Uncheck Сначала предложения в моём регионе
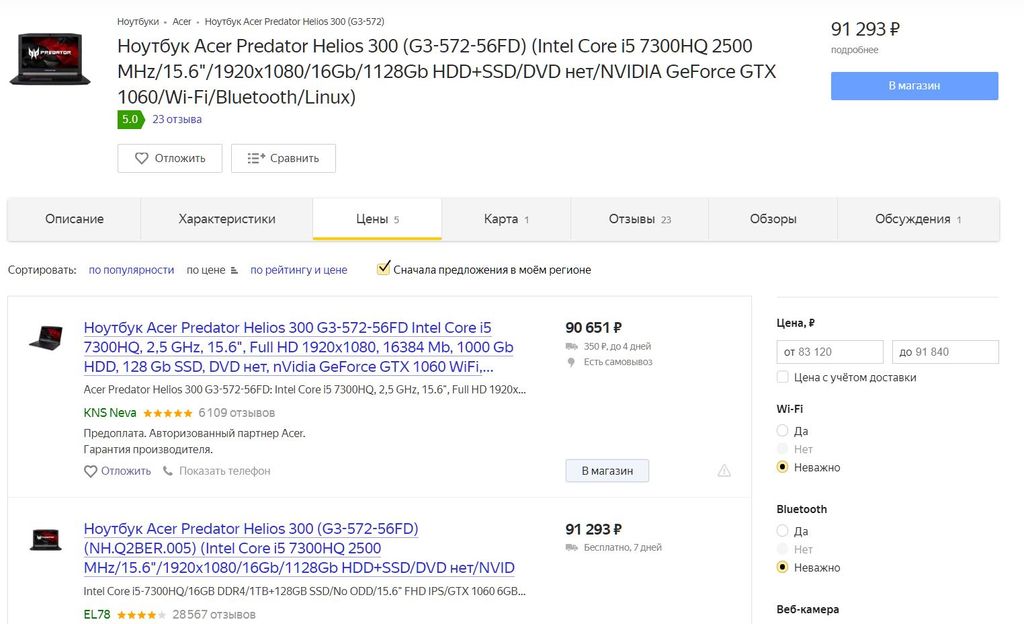1024x624 pixels. [x=383, y=269]
